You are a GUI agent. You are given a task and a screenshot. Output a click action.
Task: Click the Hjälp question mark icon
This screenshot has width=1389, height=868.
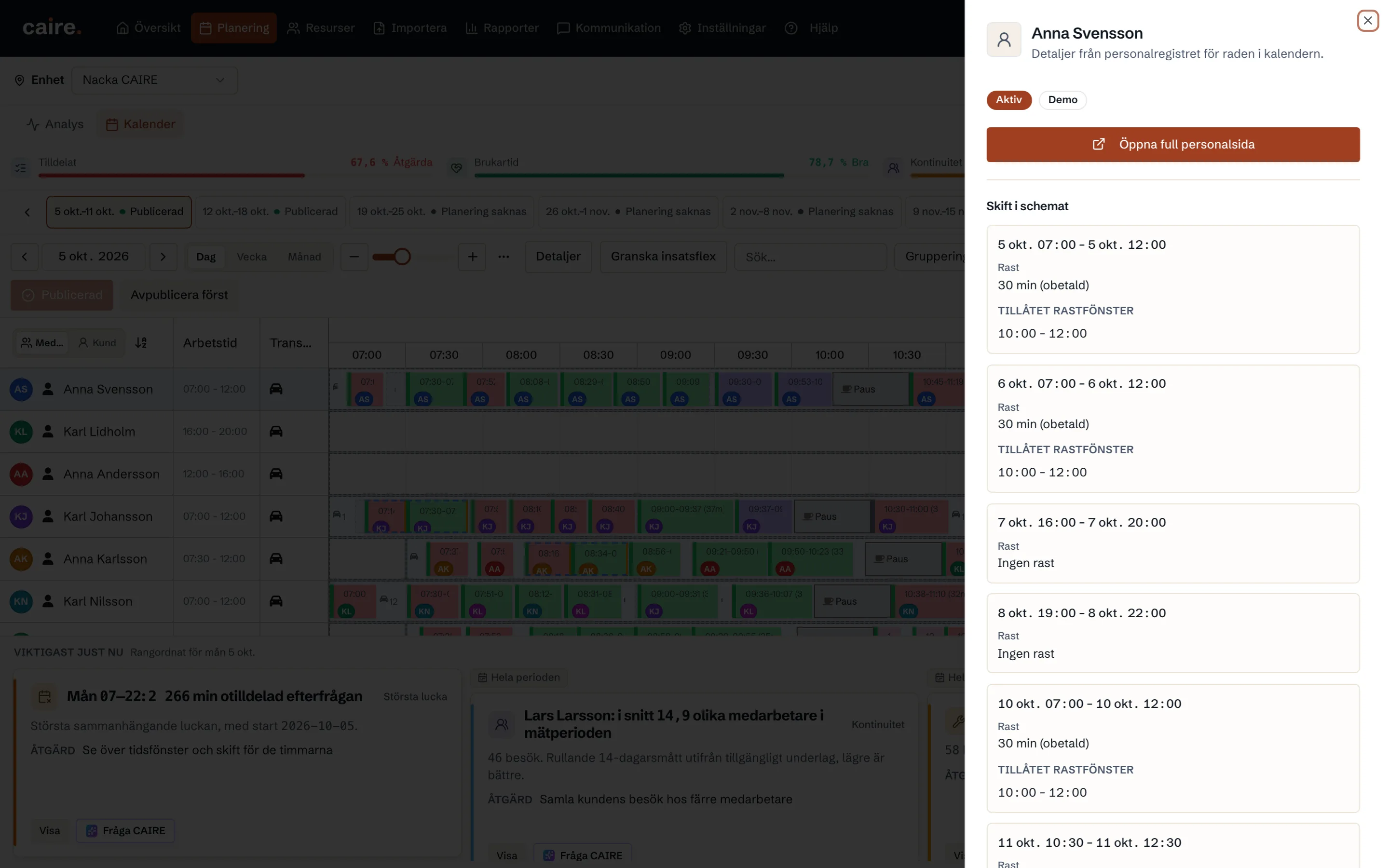791,28
